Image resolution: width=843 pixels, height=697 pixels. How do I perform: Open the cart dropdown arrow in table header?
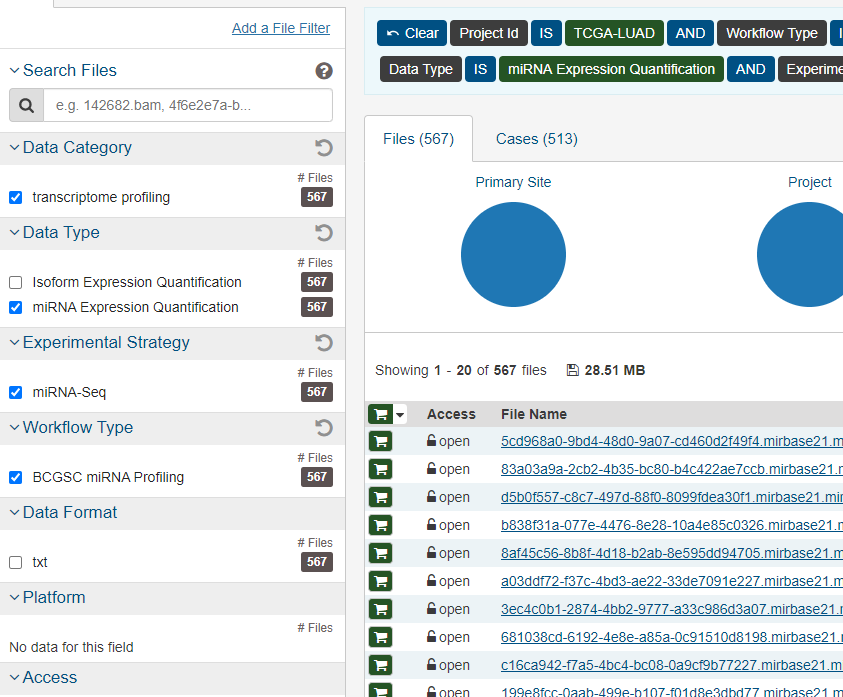coord(400,415)
